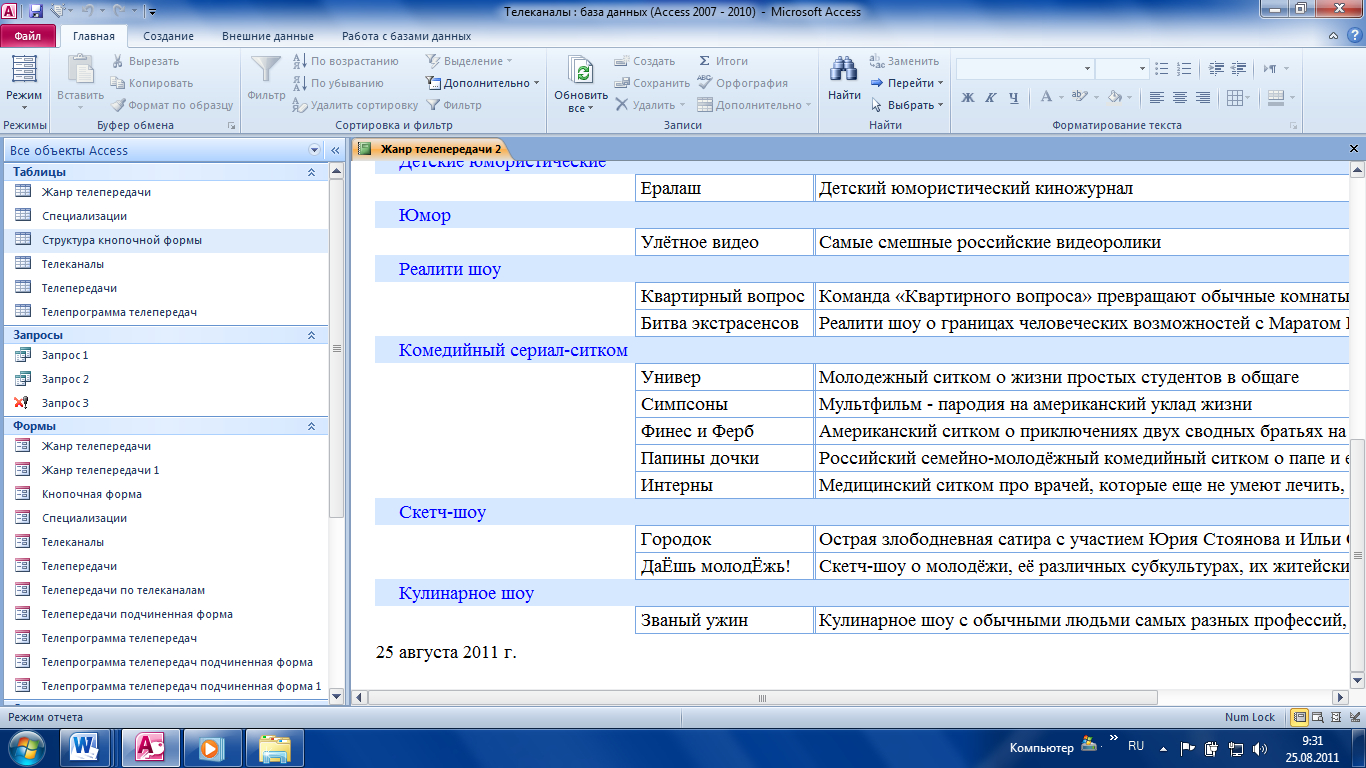Click Windows Start button
The image size is (1366, 768).
click(26, 747)
